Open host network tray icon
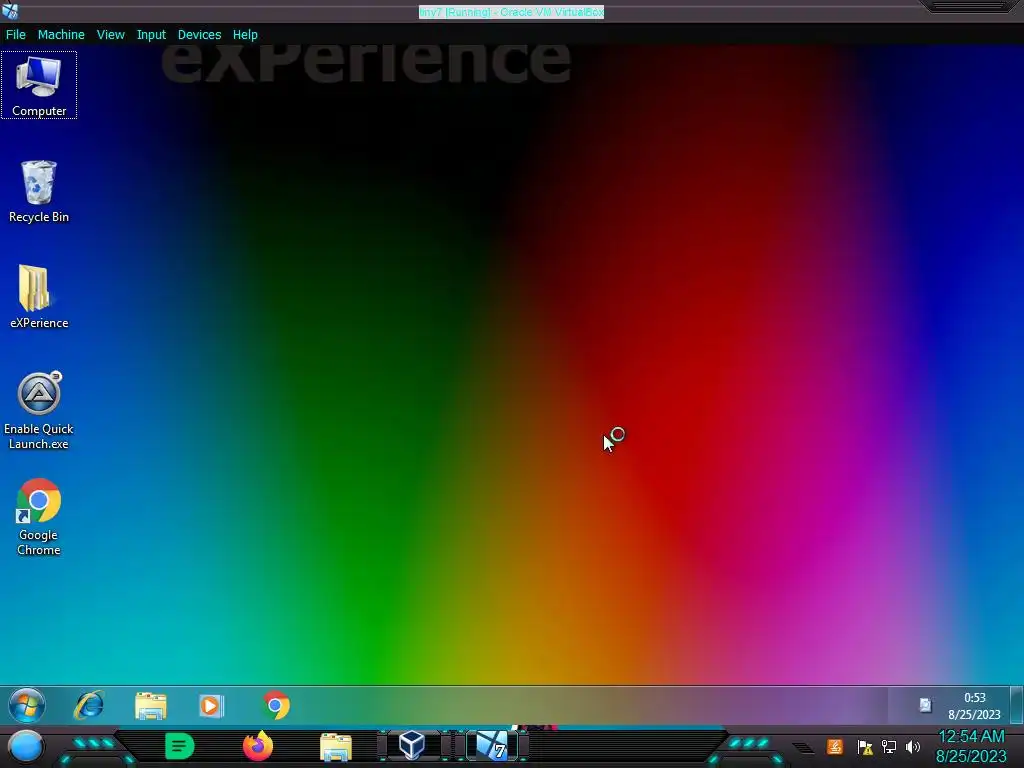 click(x=889, y=746)
